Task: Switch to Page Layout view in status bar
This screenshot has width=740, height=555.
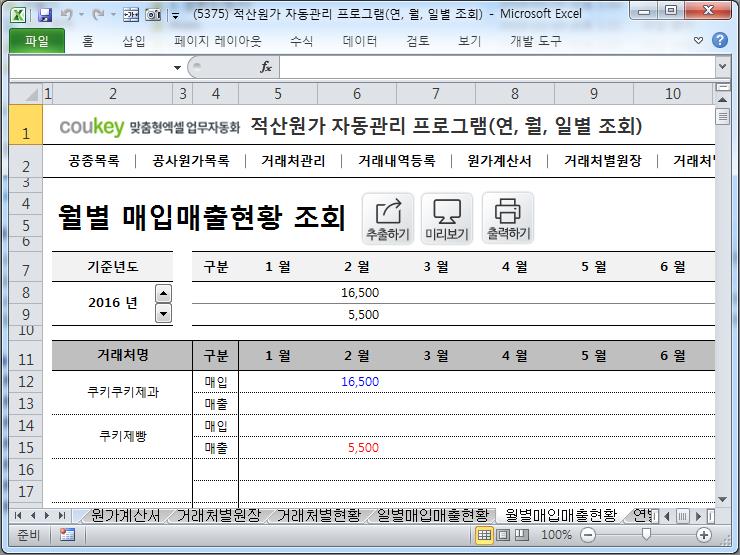Action: click(503, 535)
